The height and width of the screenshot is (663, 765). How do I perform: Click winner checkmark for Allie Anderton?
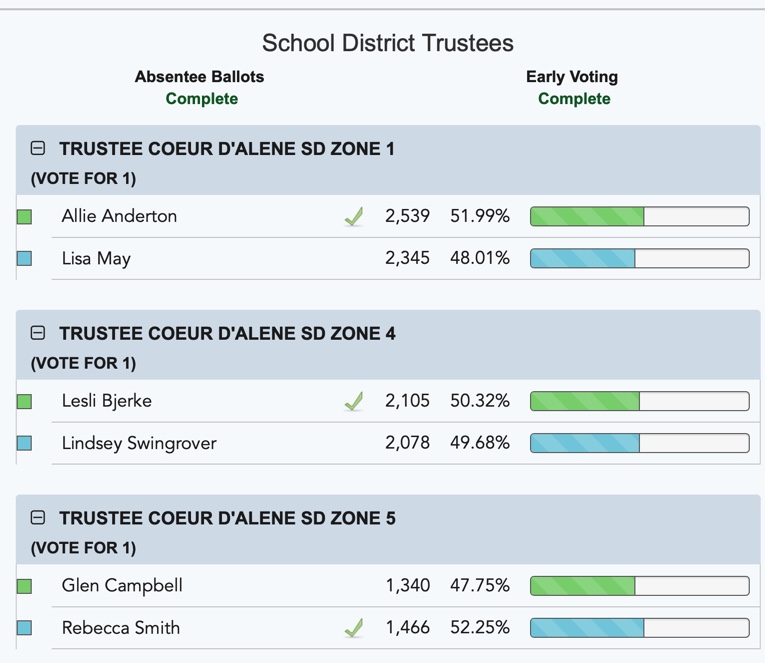pyautogui.click(x=354, y=217)
